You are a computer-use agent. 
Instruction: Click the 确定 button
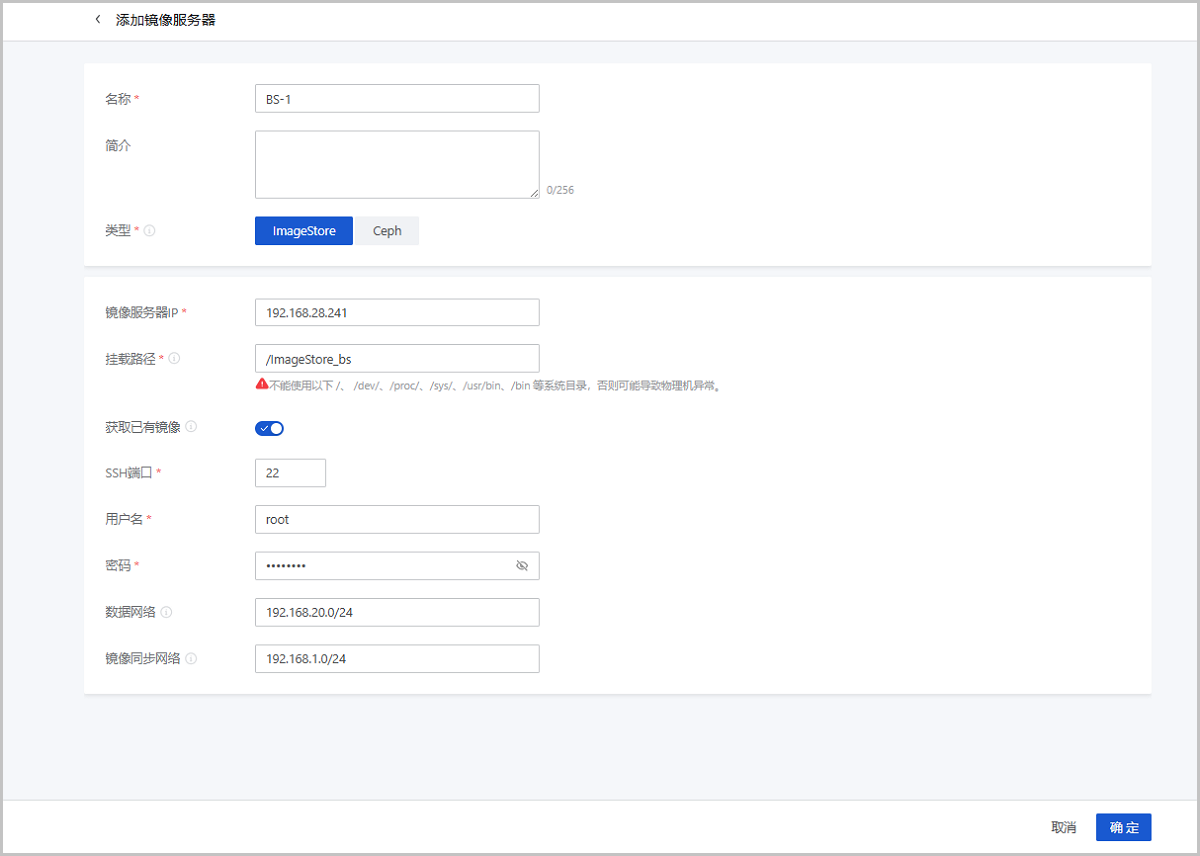[x=1123, y=827]
